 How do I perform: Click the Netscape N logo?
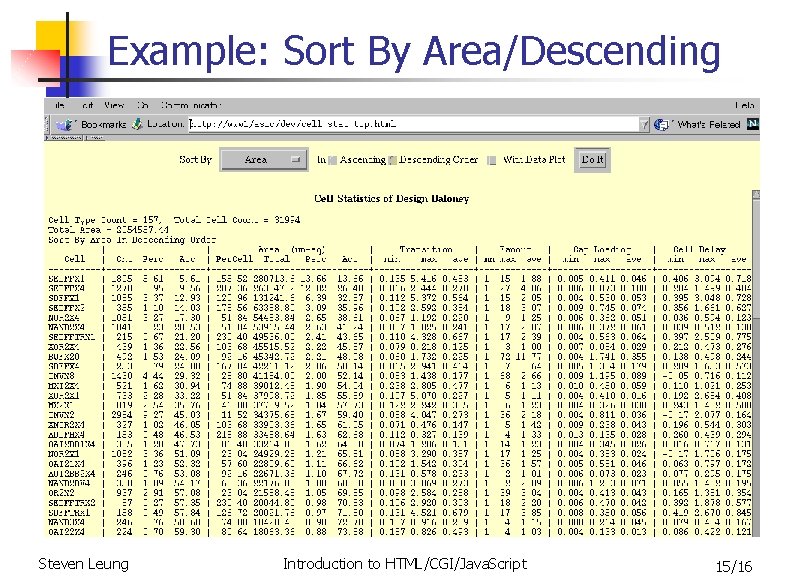pyautogui.click(x=752, y=124)
